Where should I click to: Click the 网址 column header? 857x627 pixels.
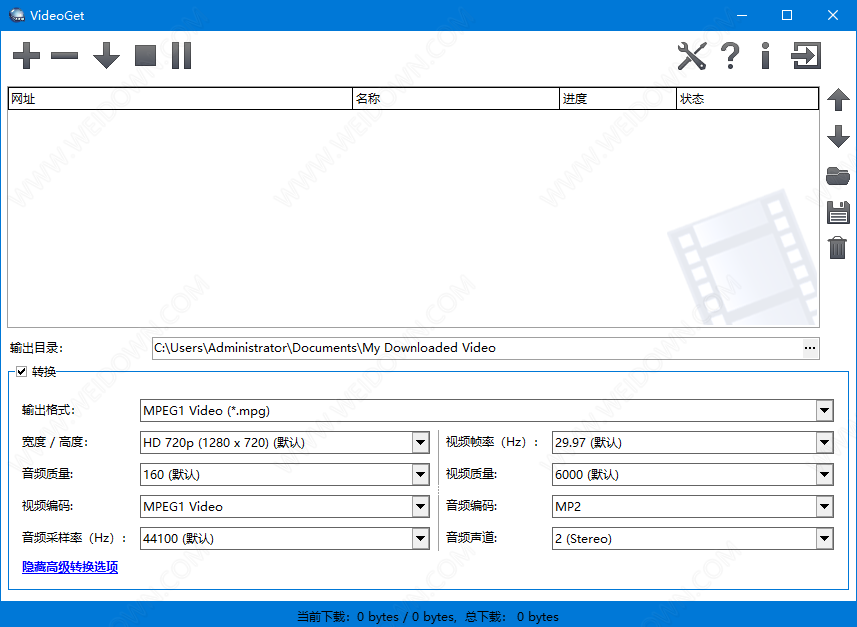click(180, 98)
